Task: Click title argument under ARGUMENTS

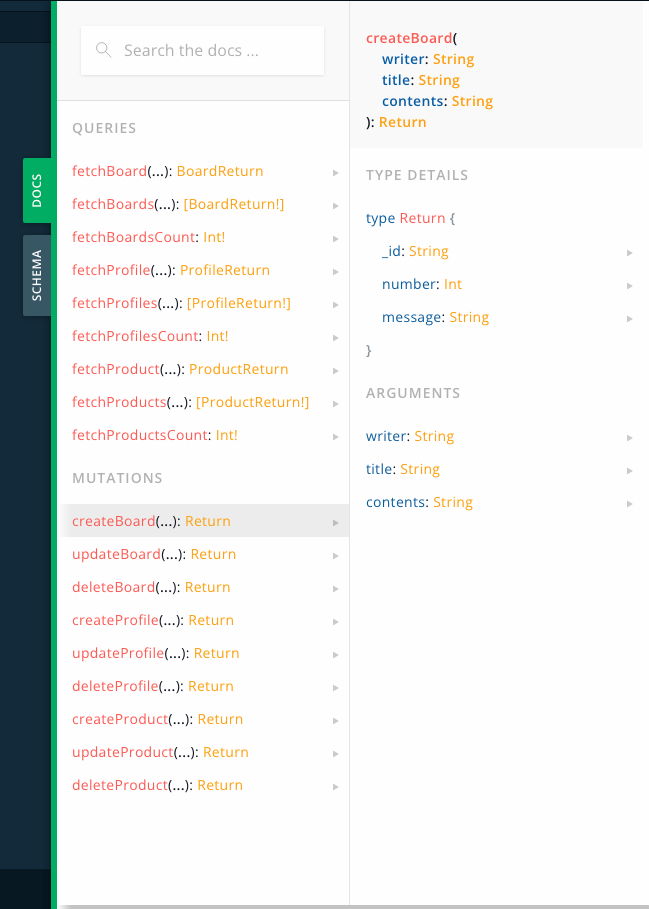Action: coord(380,470)
